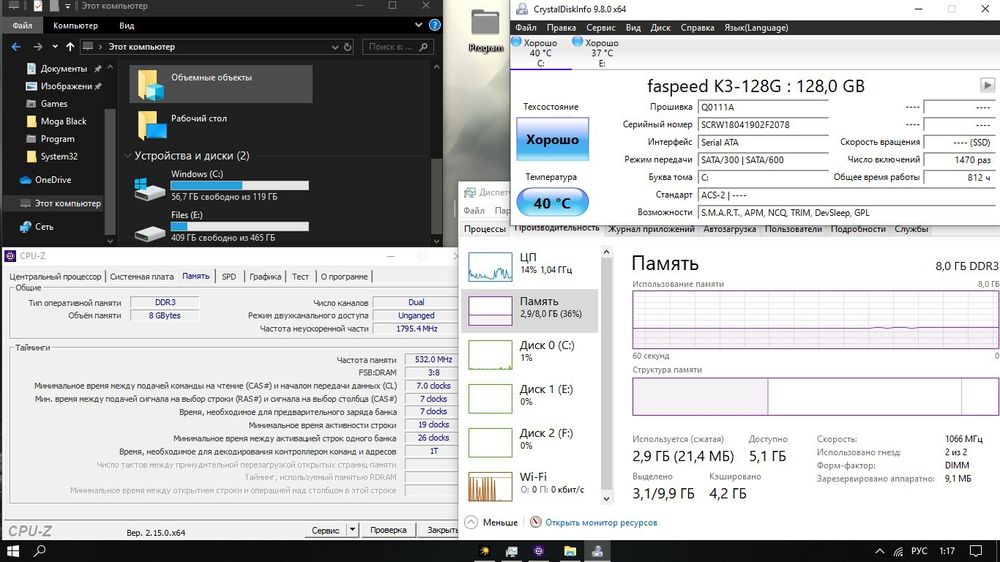Open Графика tab in CPU-Z
The image size is (1000, 562).
pos(265,276)
